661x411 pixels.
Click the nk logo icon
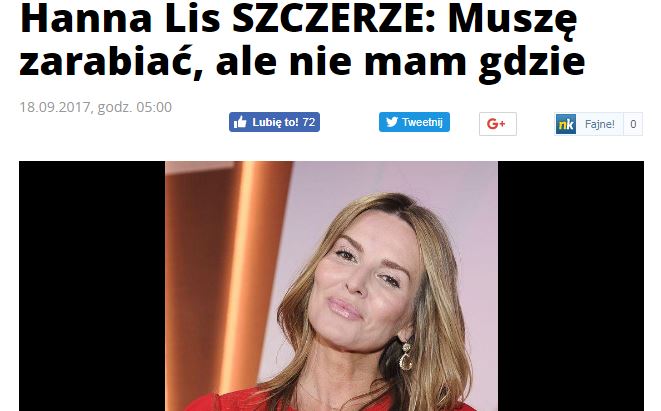566,124
